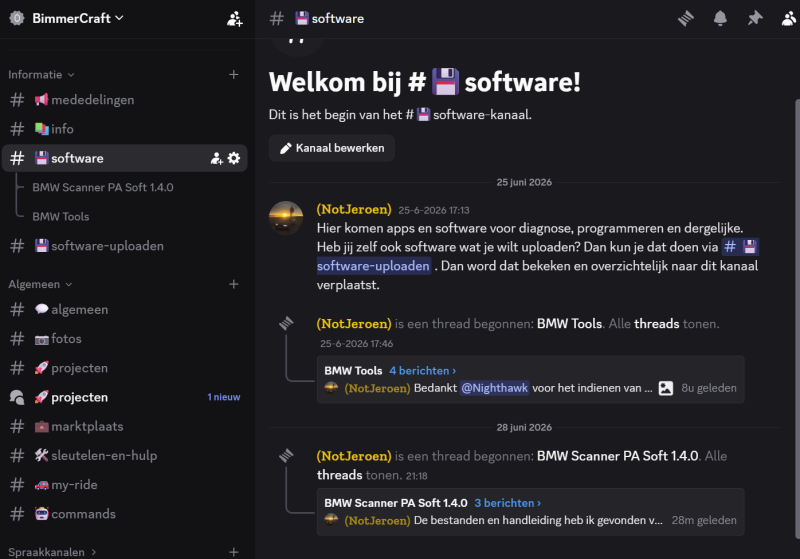Click the chat vertical scrollbar
Screen dimensions: 800x559
point(797,319)
